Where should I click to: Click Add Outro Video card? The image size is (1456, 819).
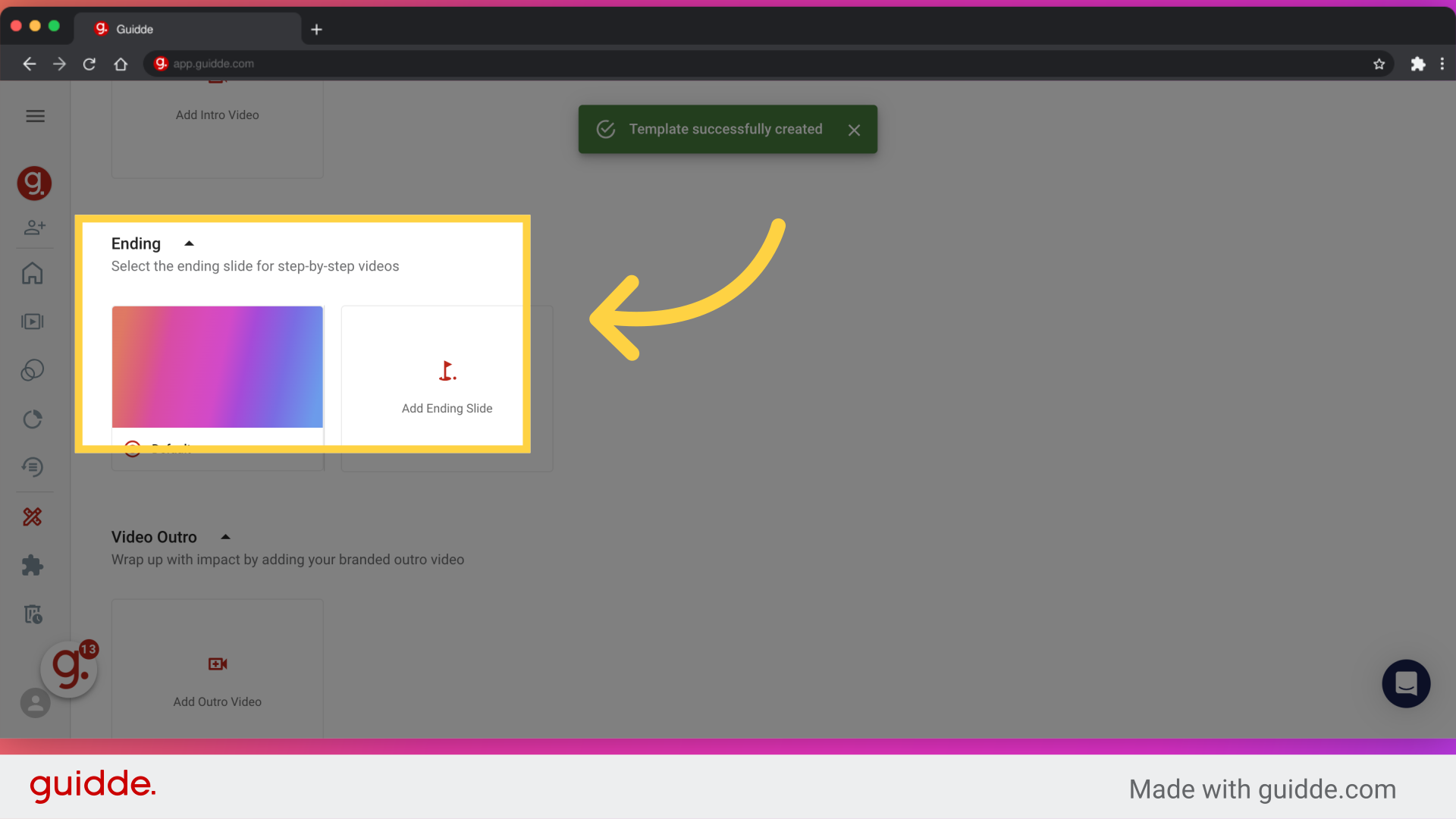pos(218,679)
